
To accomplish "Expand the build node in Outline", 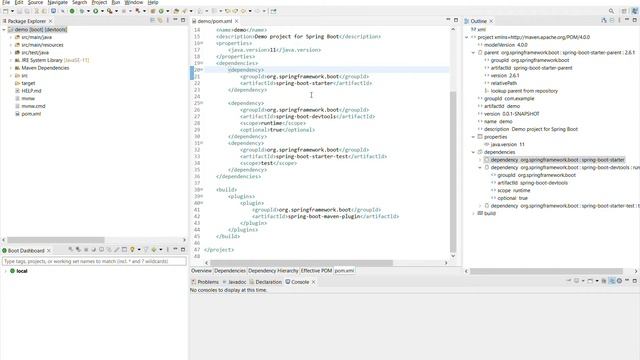I will tap(473, 213).
